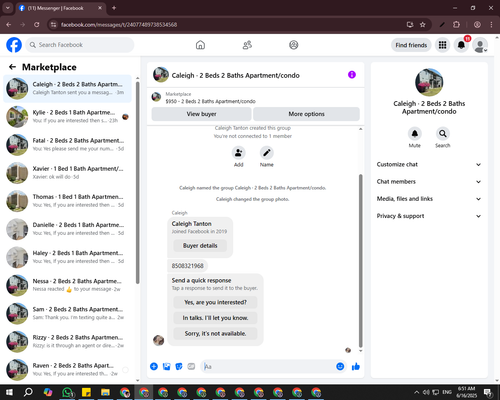Open the Haley 2 Beds 1 Bath conversation
The height and width of the screenshot is (400, 500).
(x=67, y=257)
